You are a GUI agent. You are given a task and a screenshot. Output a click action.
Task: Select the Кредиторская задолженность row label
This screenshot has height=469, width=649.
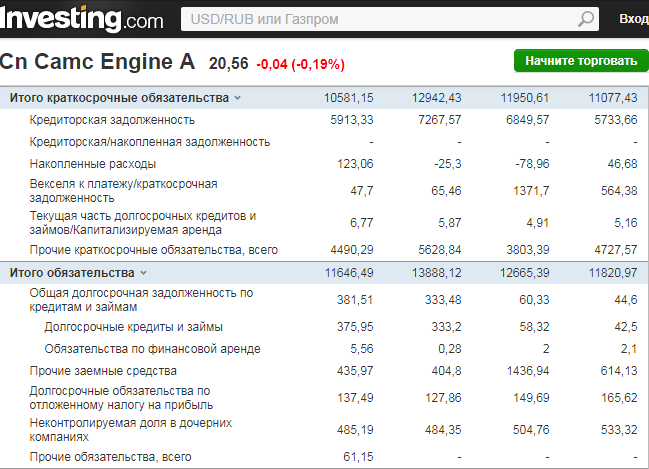click(112, 120)
